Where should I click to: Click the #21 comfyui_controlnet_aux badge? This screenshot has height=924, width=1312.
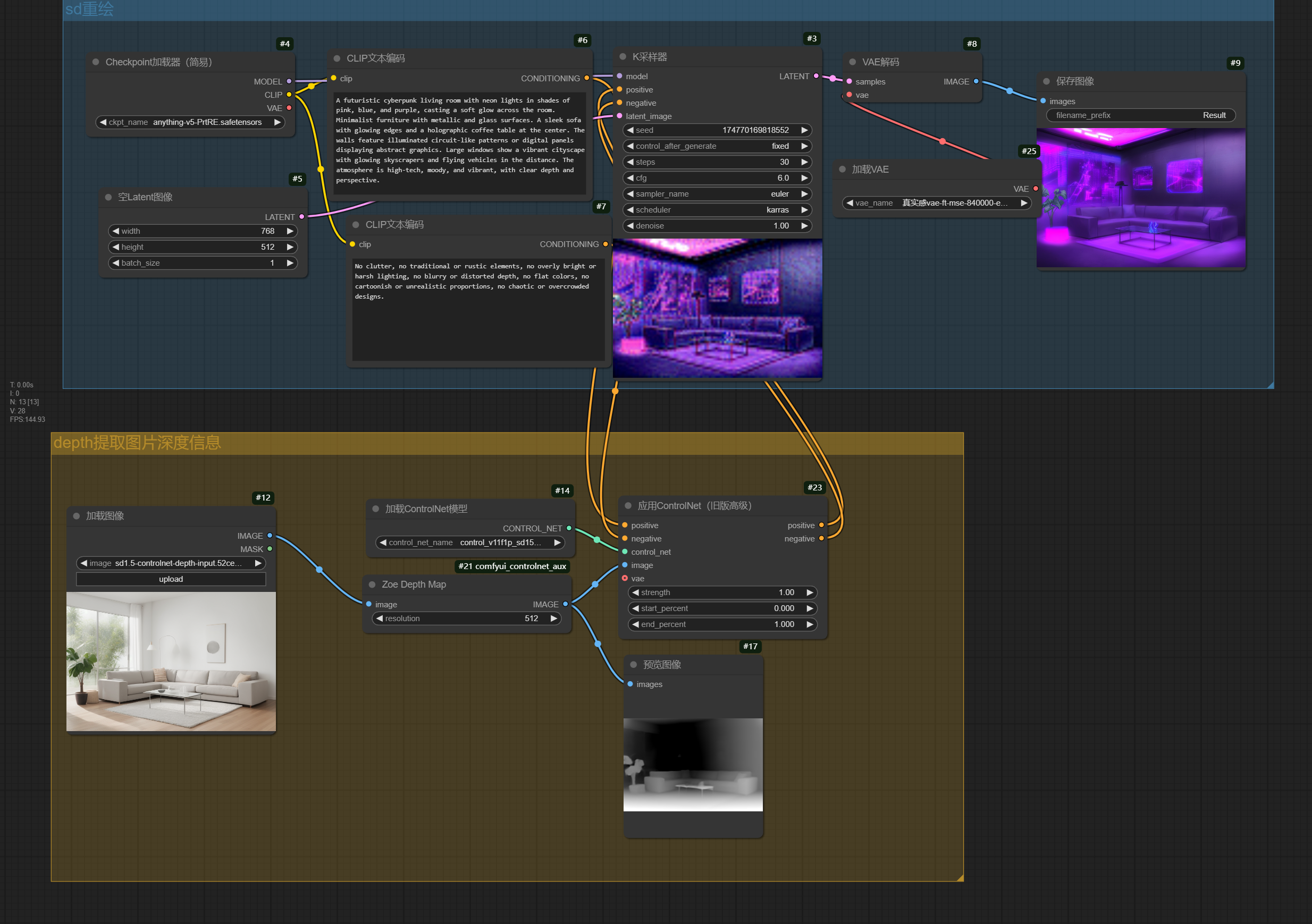[x=512, y=566]
